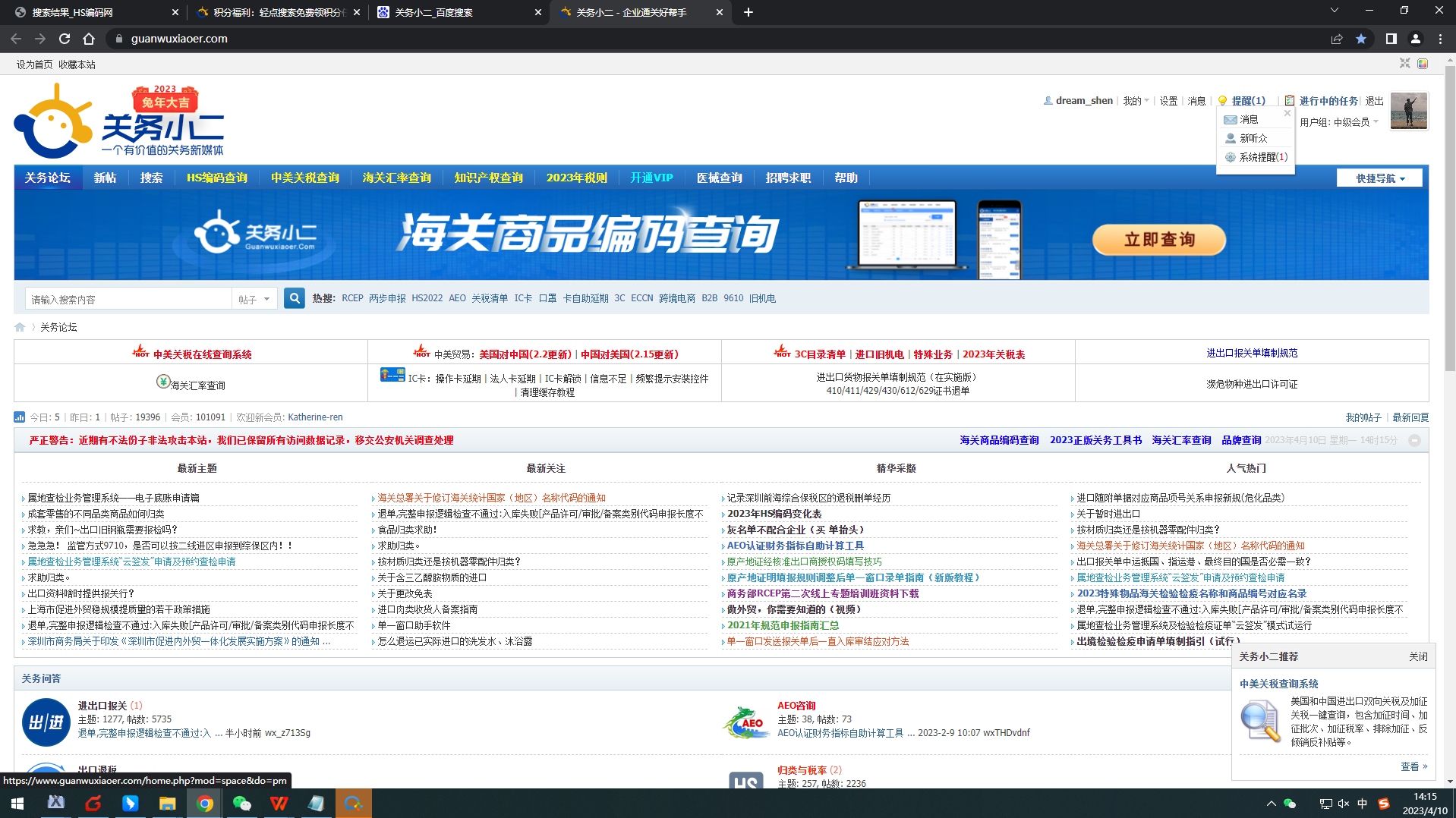
Task: Click the share page icon in address bar
Action: [1337, 39]
